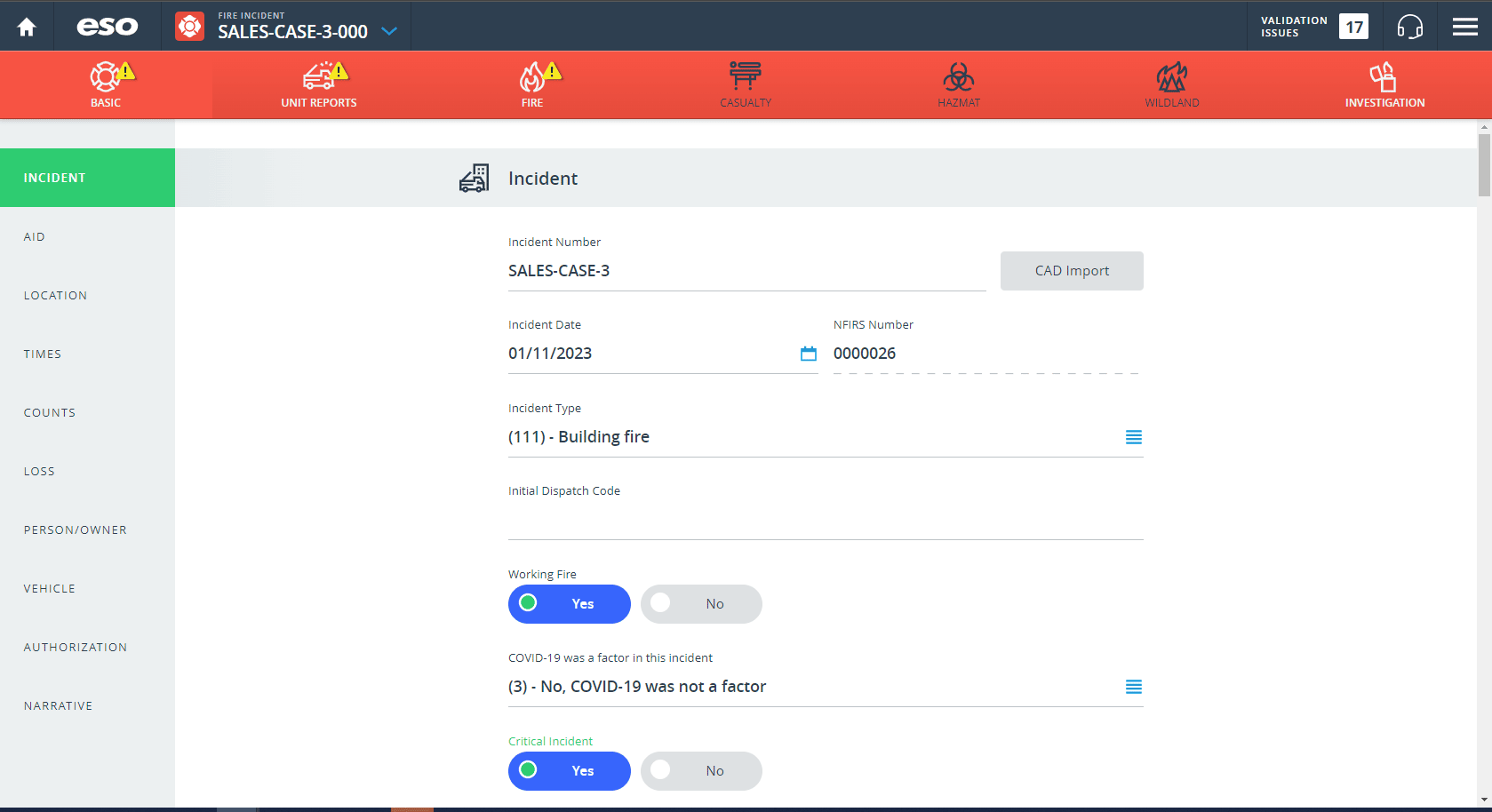Image resolution: width=1492 pixels, height=812 pixels.
Task: Go to the Unit Reports module
Action: pos(318,84)
